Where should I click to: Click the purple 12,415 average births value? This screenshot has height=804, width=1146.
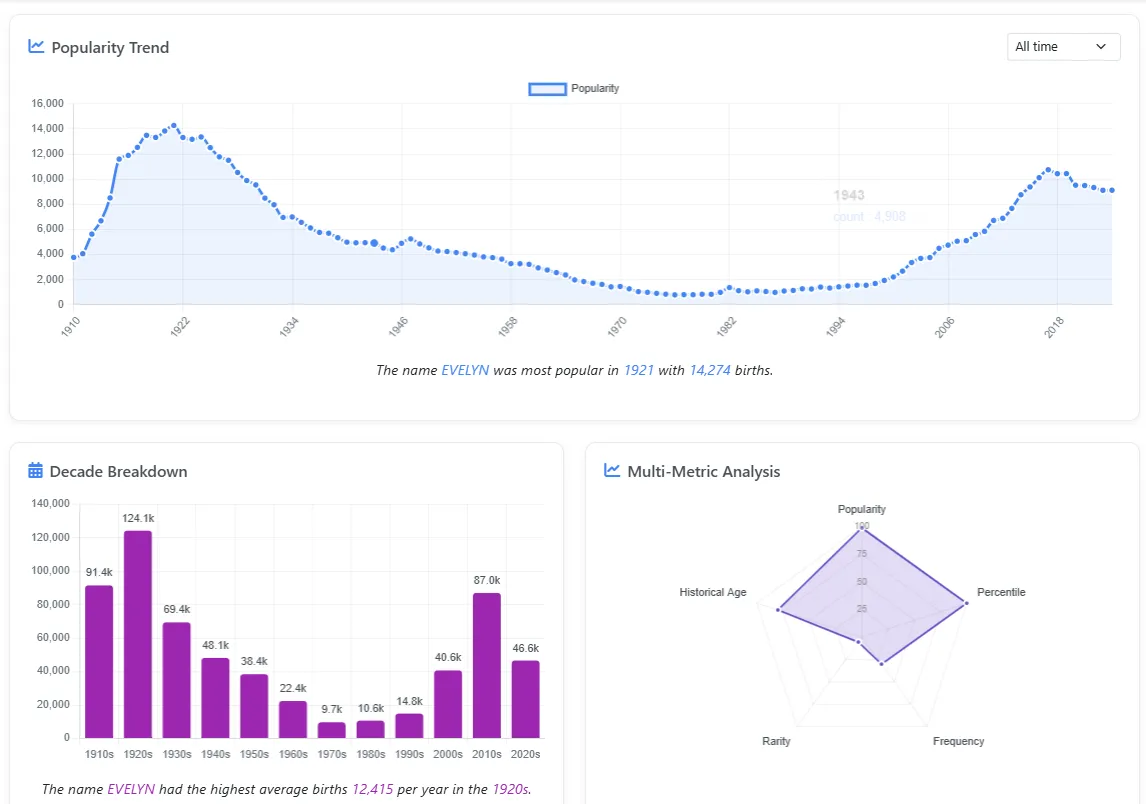pos(372,789)
